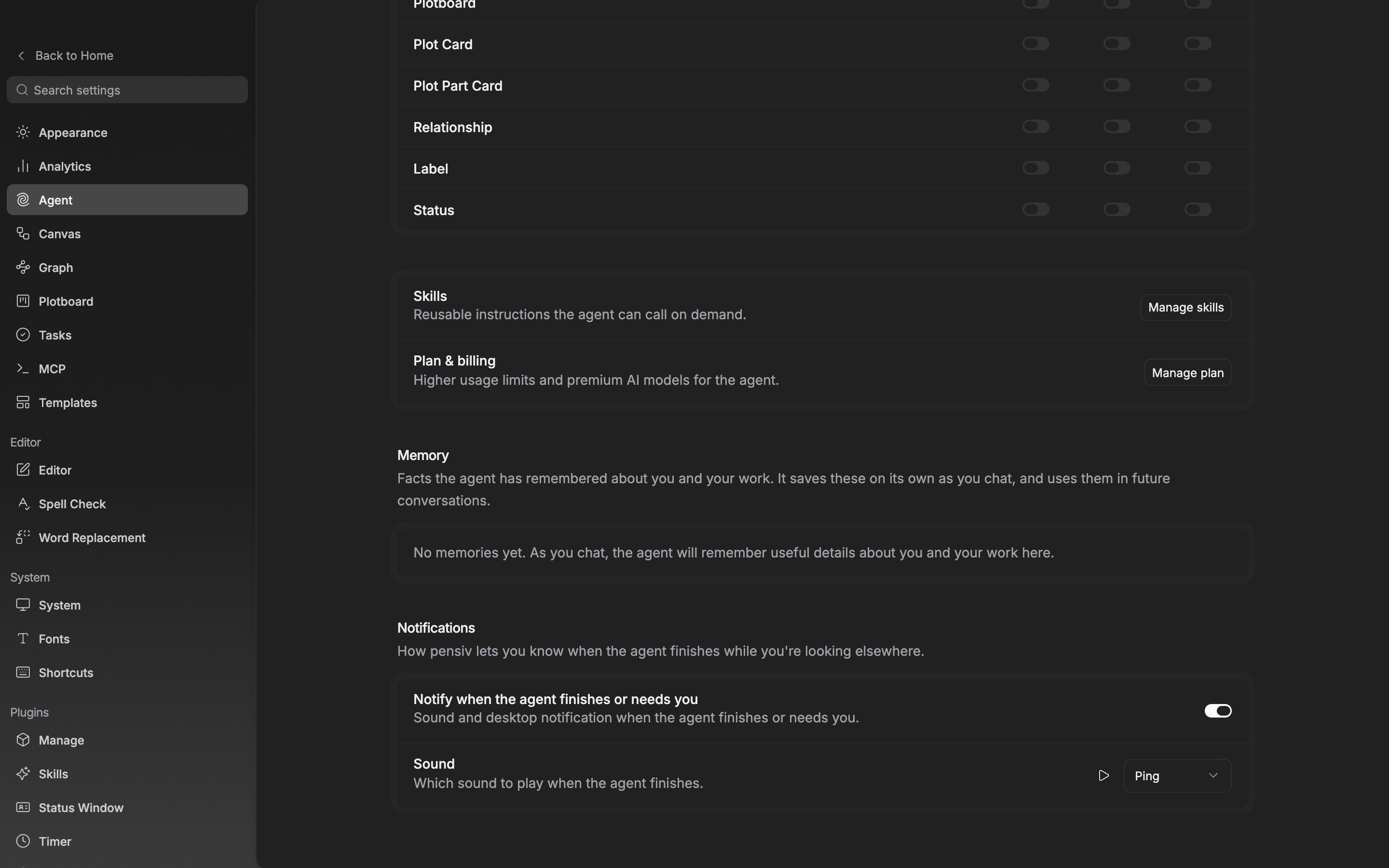Click the Notifications section heading
Image resolution: width=1389 pixels, height=868 pixels.
click(x=436, y=628)
